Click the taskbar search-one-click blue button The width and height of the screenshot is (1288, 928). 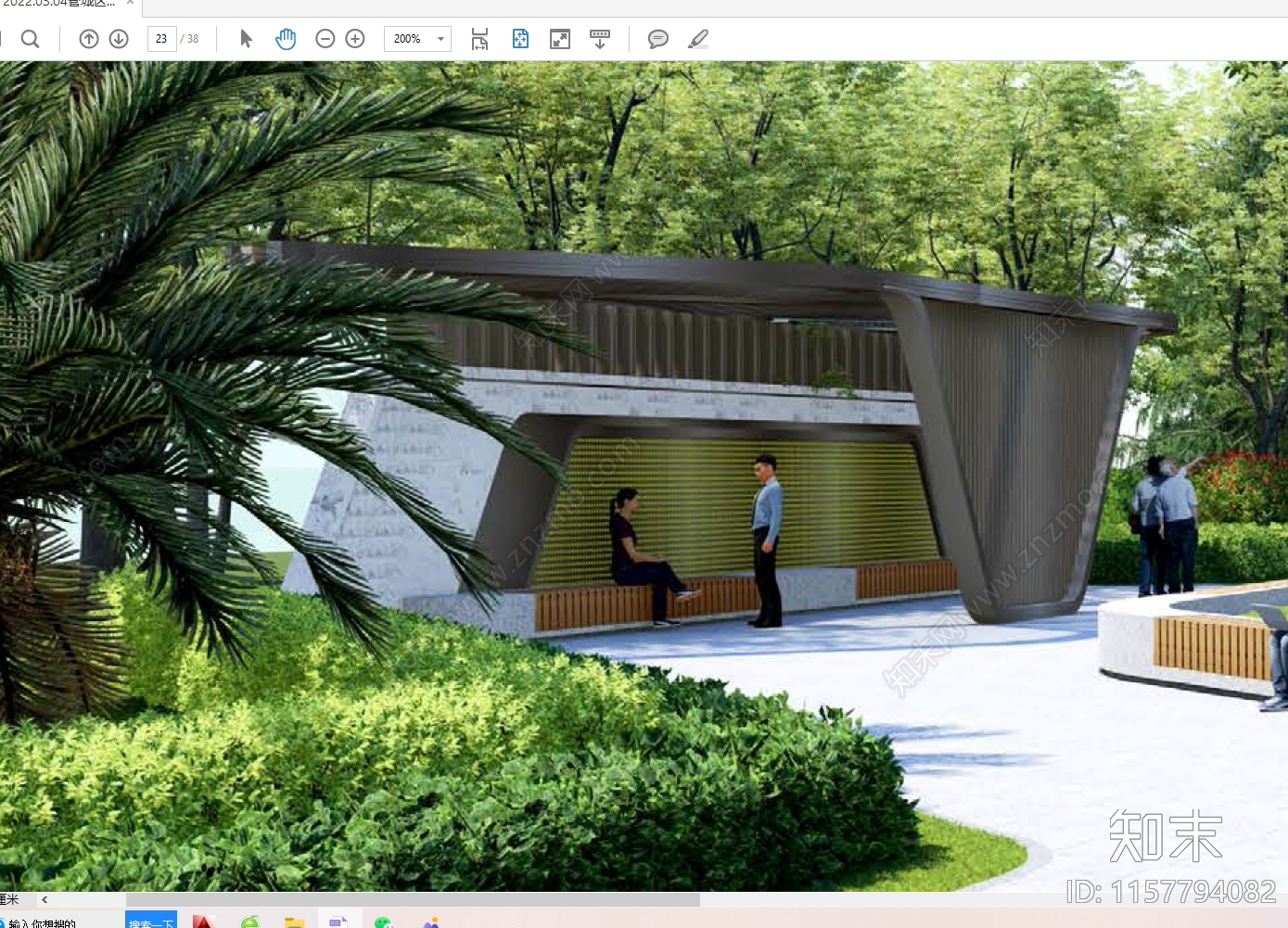point(151,922)
